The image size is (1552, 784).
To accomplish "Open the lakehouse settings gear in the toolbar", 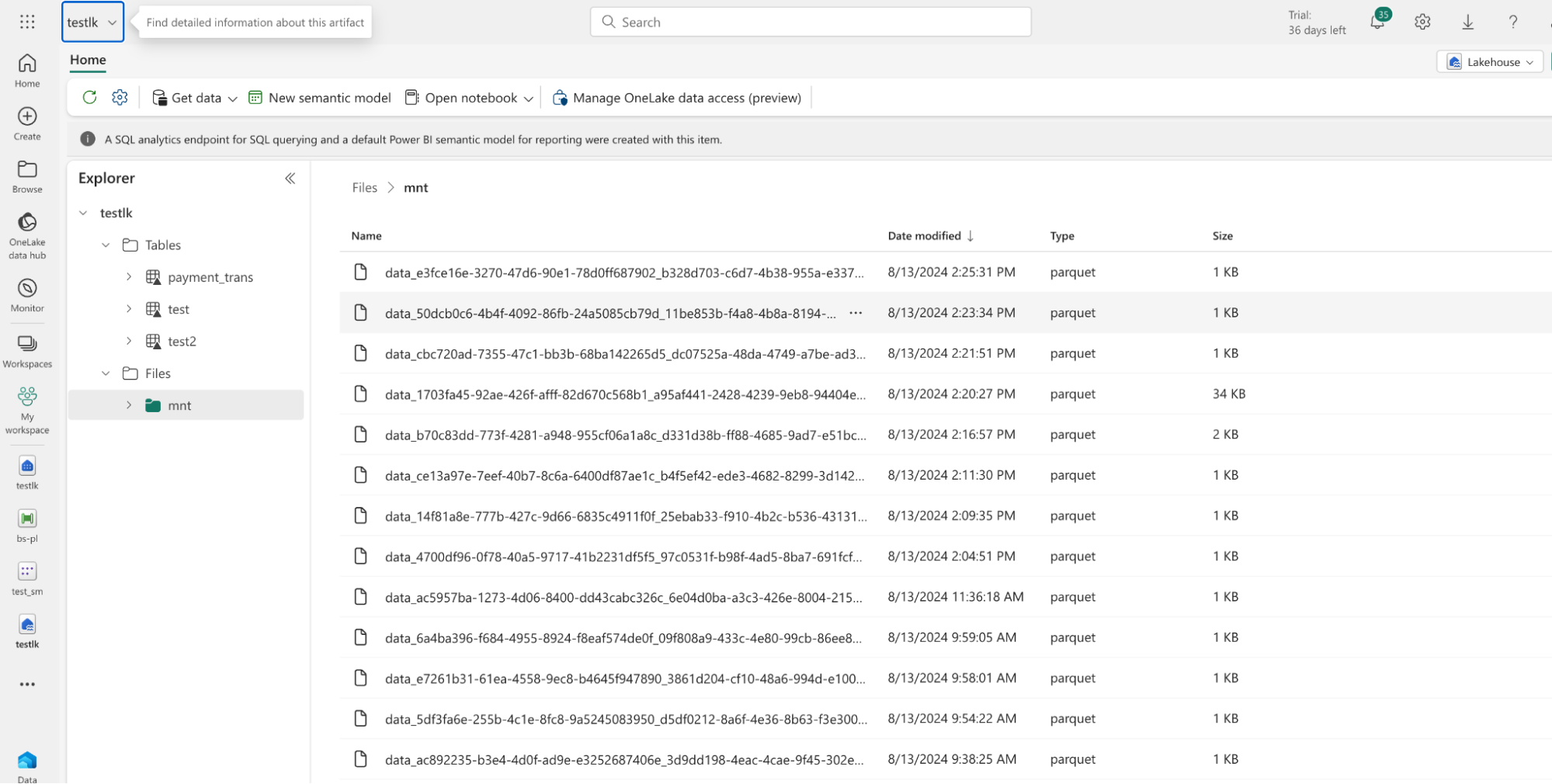I will 120,97.
